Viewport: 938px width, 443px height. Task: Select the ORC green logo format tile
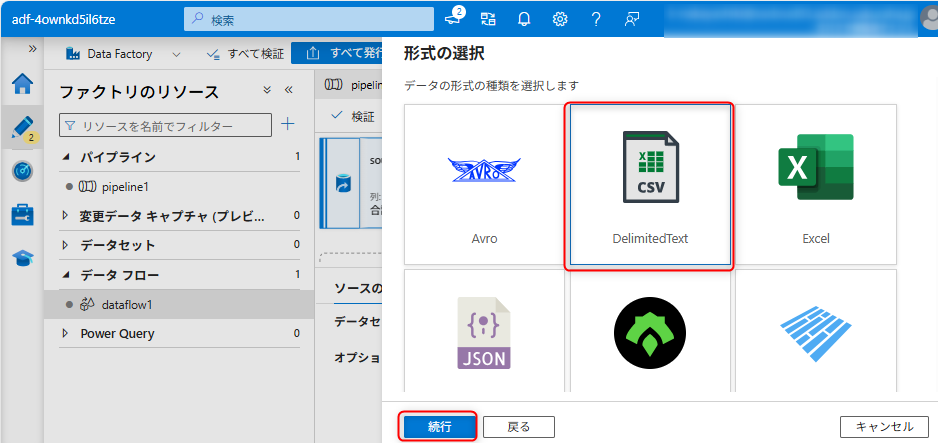[650, 330]
